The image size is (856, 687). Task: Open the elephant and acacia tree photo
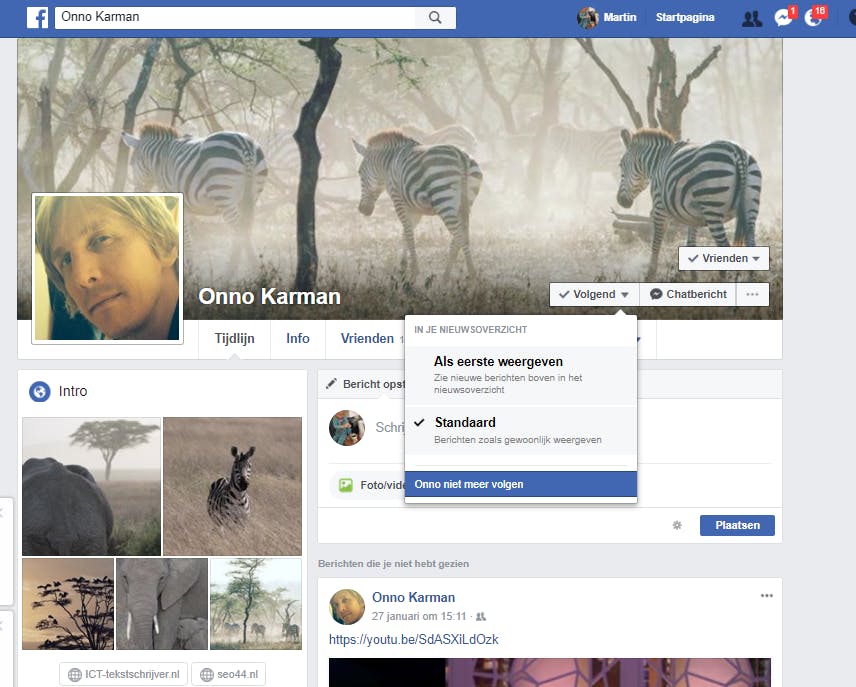point(91,487)
